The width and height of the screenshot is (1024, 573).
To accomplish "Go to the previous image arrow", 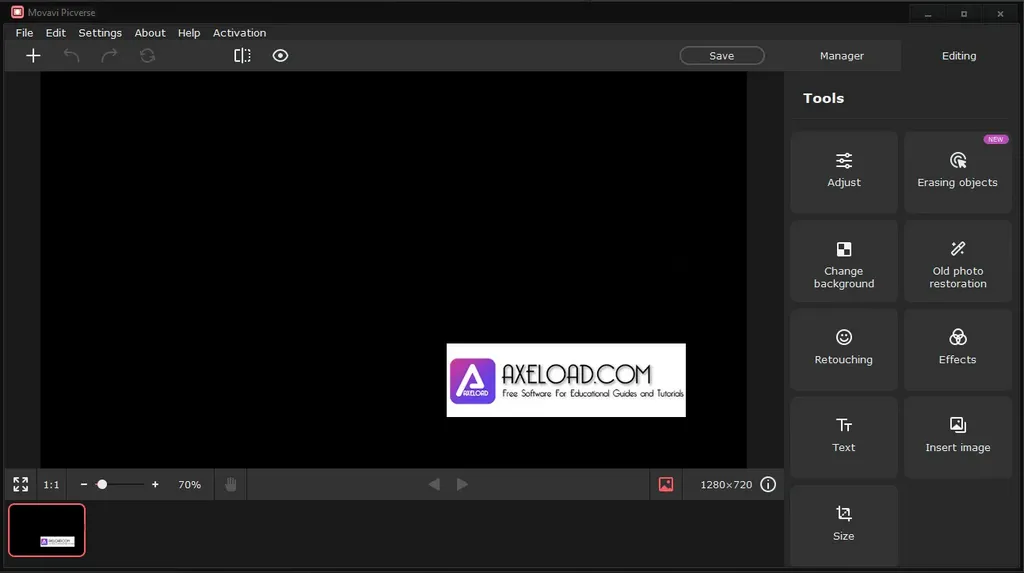I will (x=434, y=484).
